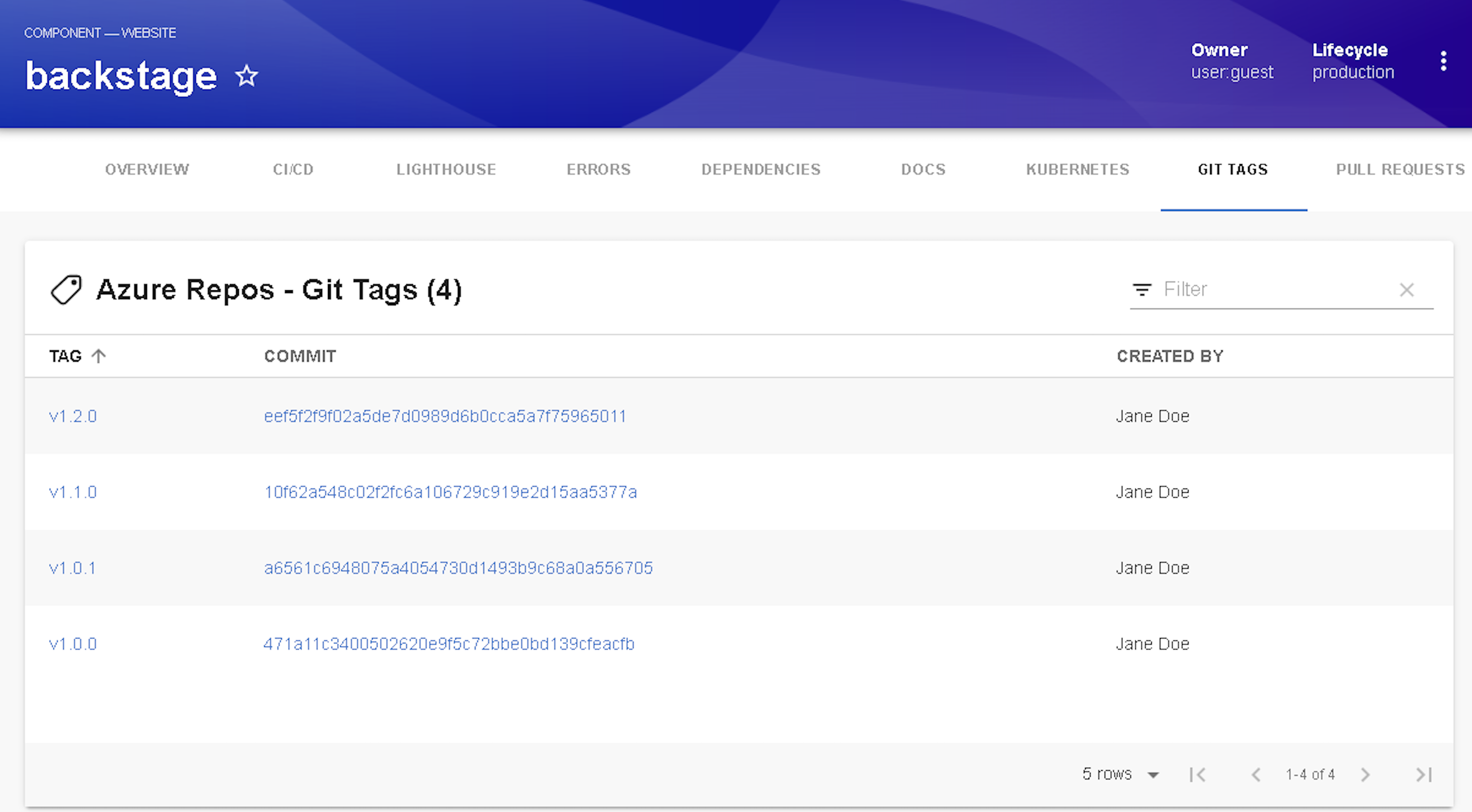Open the v1.0.1 tag link
Image resolution: width=1472 pixels, height=812 pixels.
coord(72,568)
